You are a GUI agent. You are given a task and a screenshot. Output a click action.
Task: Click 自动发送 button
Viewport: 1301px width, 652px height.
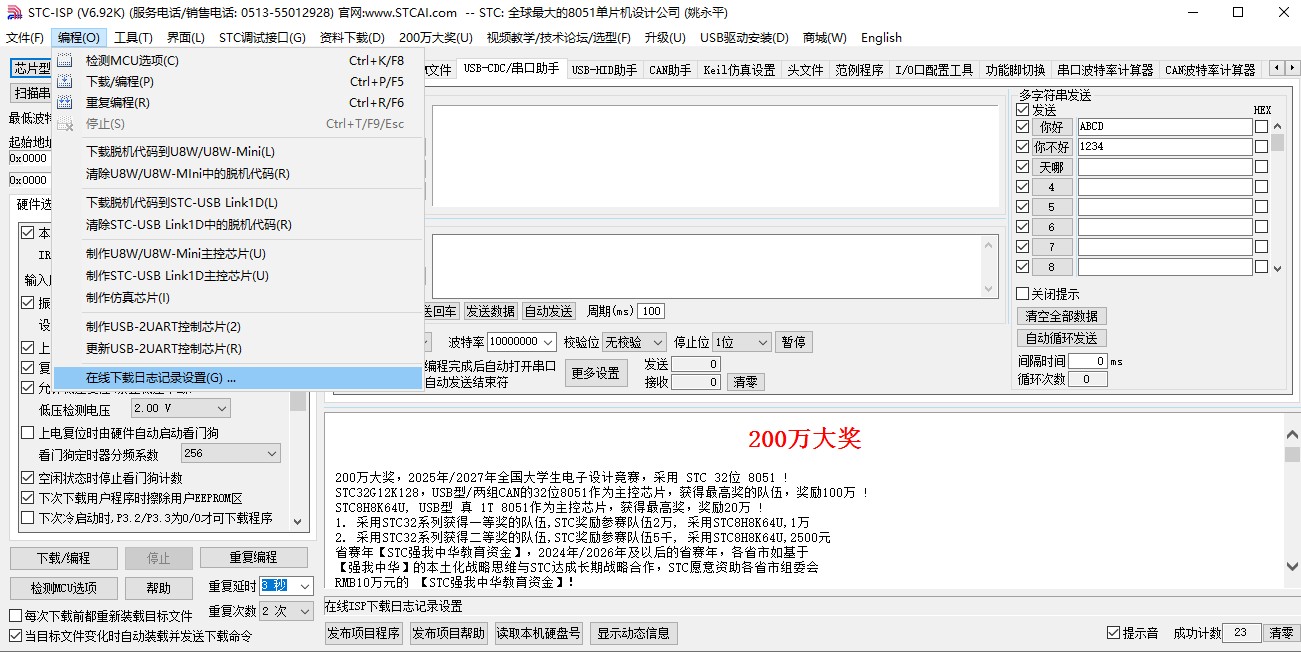click(x=549, y=311)
